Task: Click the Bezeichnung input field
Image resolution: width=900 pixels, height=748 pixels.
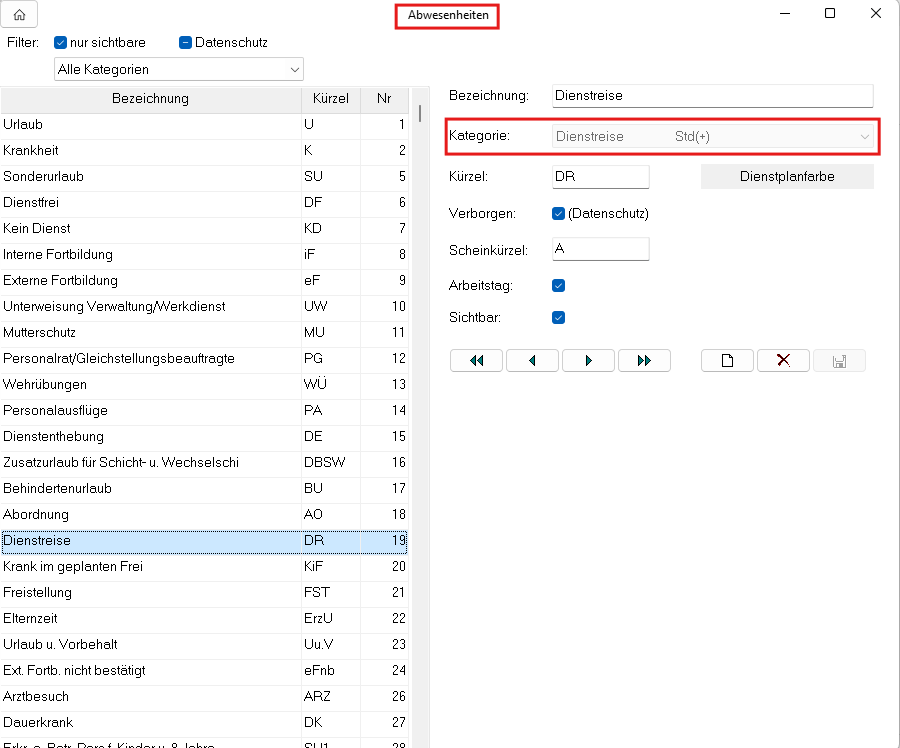Action: tap(713, 96)
